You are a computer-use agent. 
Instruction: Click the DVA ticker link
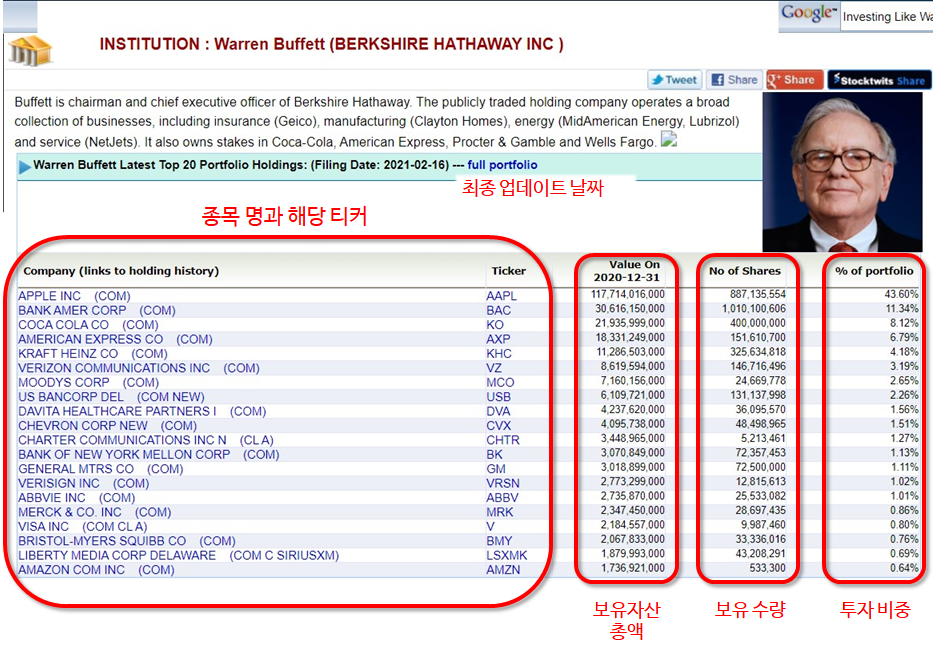(498, 411)
